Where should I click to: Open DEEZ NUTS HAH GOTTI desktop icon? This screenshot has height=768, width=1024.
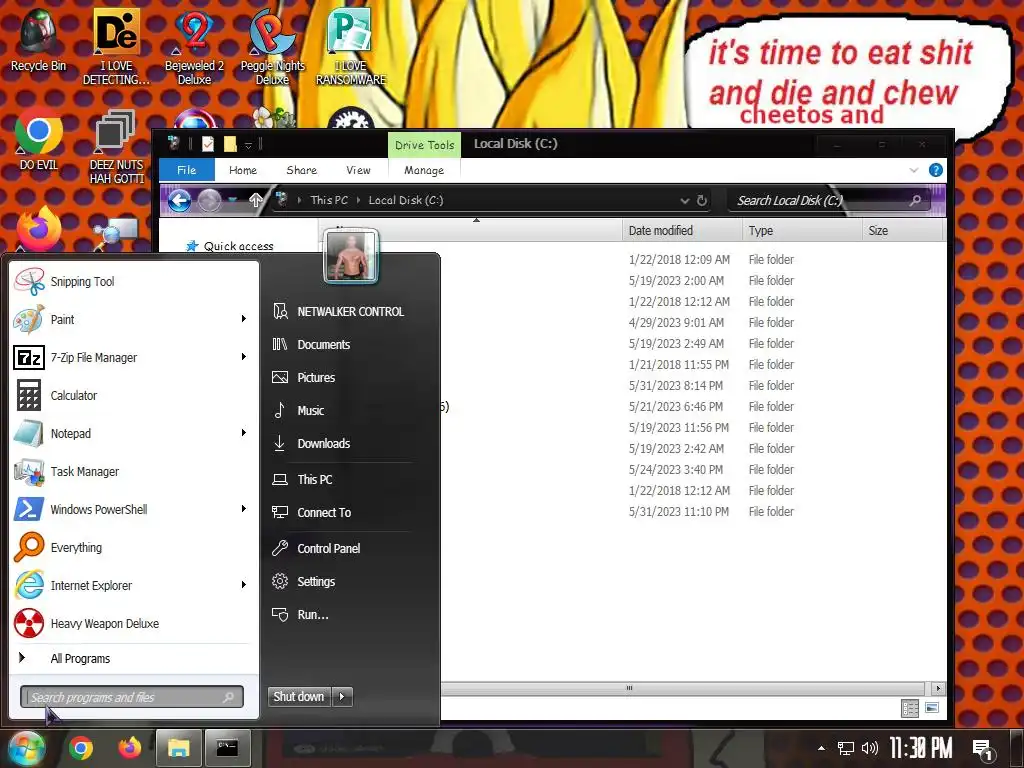[x=116, y=148]
